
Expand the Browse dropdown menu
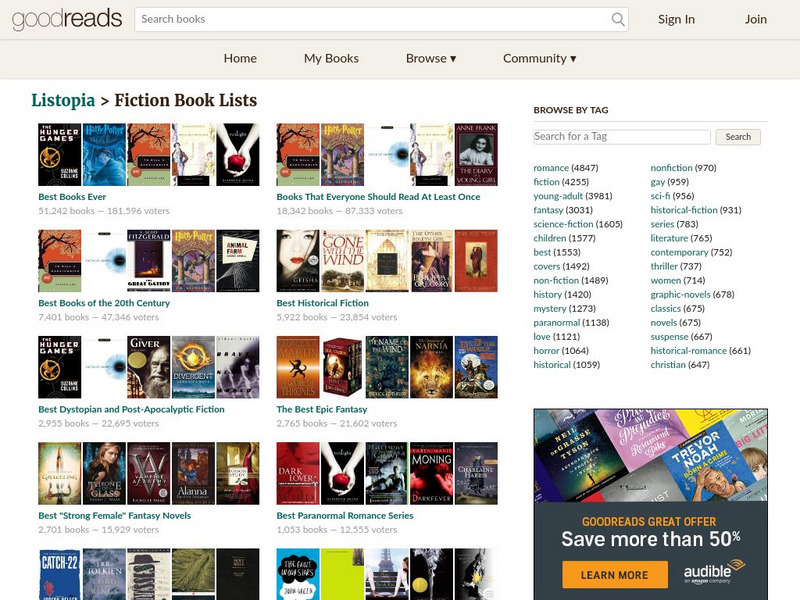(431, 59)
